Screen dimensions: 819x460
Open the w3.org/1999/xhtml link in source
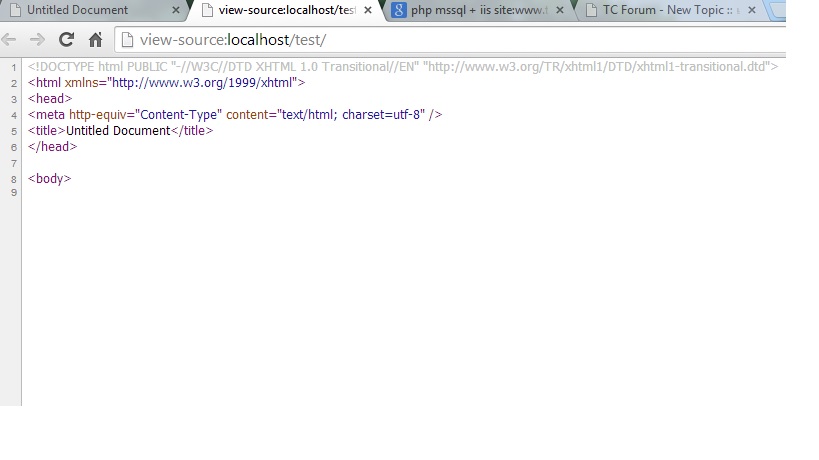click(202, 82)
